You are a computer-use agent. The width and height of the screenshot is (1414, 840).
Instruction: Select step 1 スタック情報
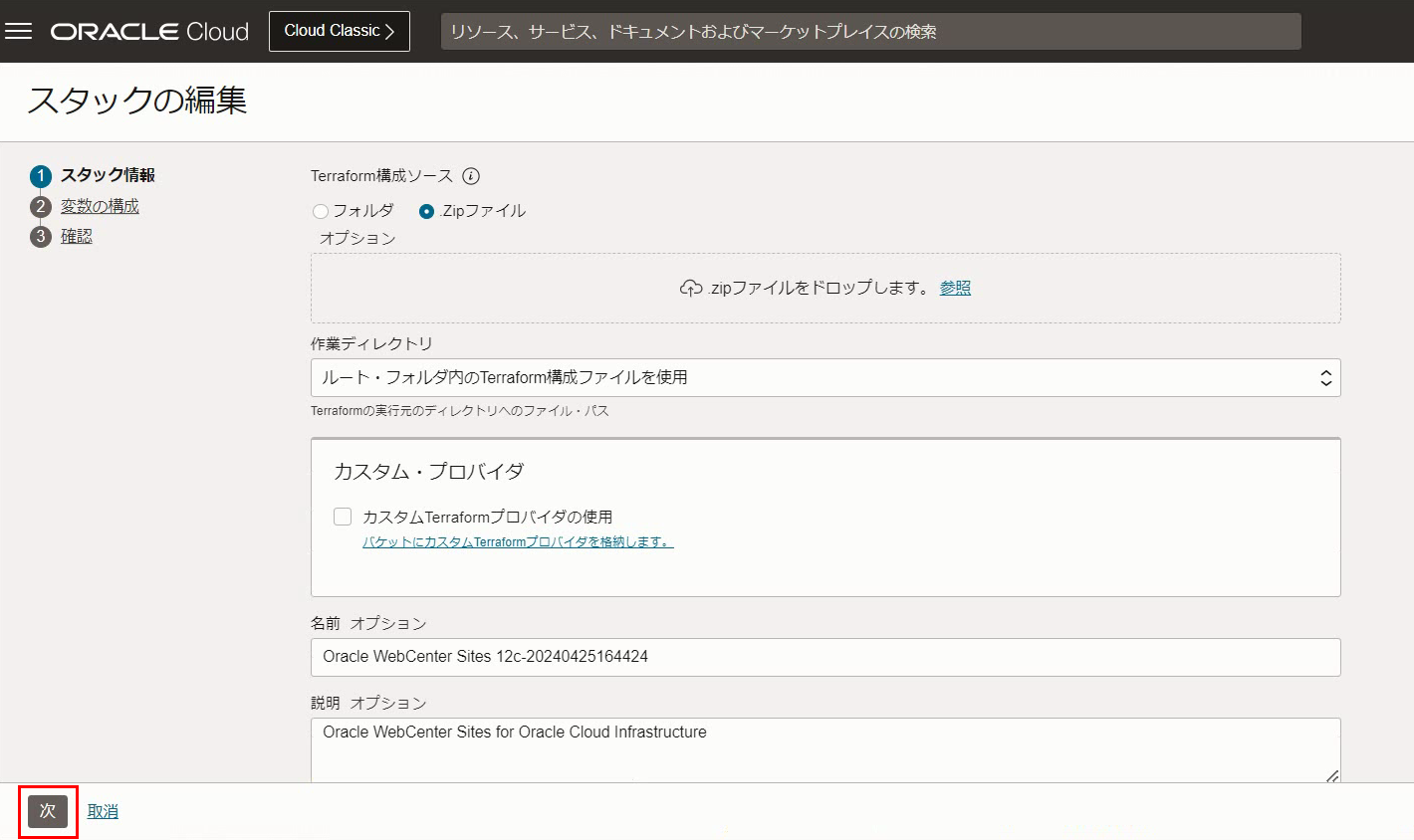pyautogui.click(x=108, y=175)
